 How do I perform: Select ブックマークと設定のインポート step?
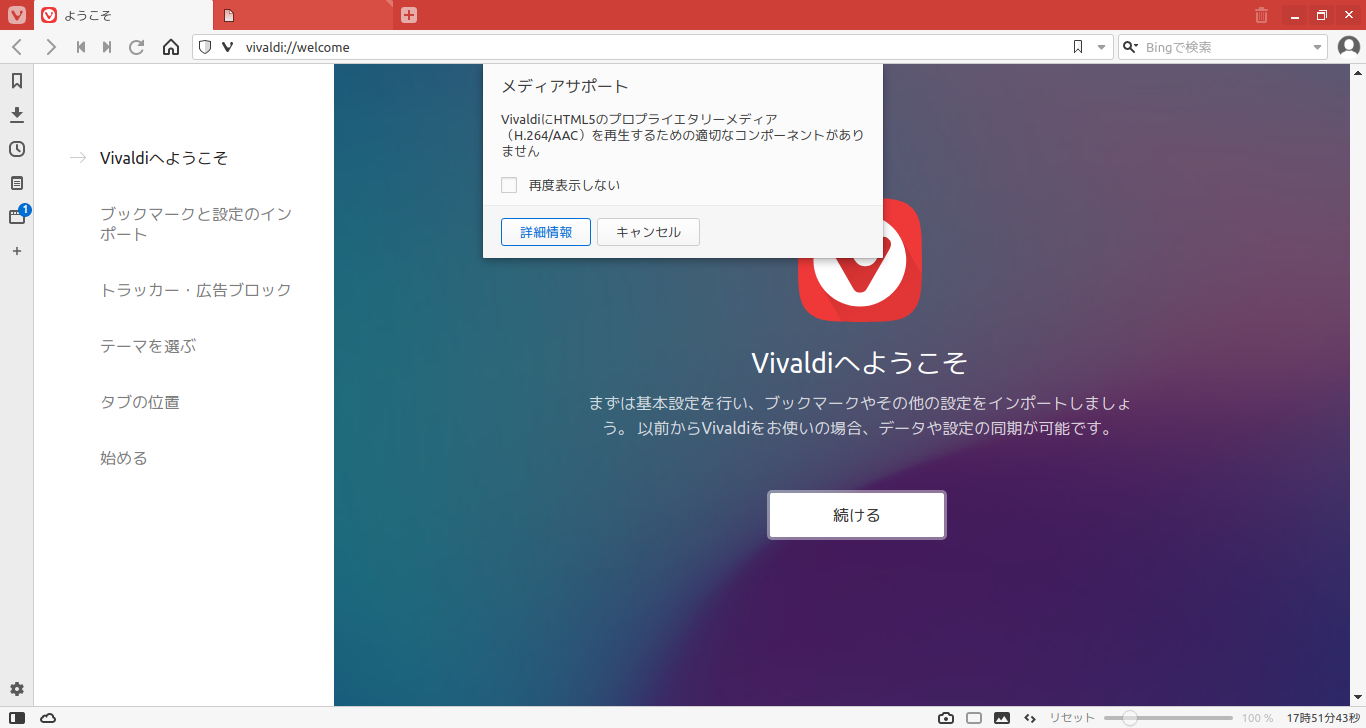[196, 224]
